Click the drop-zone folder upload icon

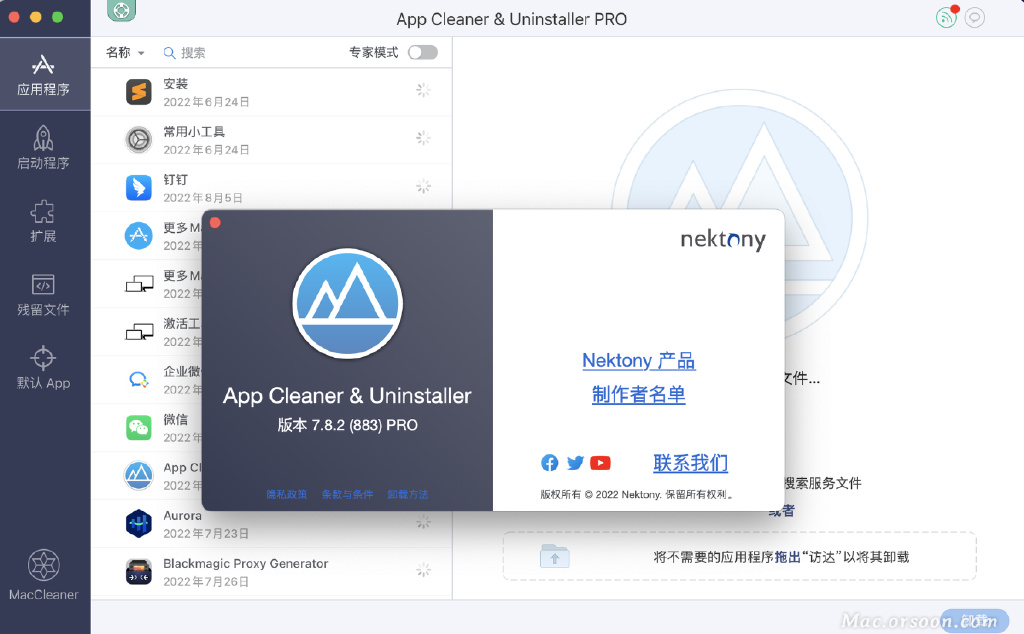[x=554, y=556]
